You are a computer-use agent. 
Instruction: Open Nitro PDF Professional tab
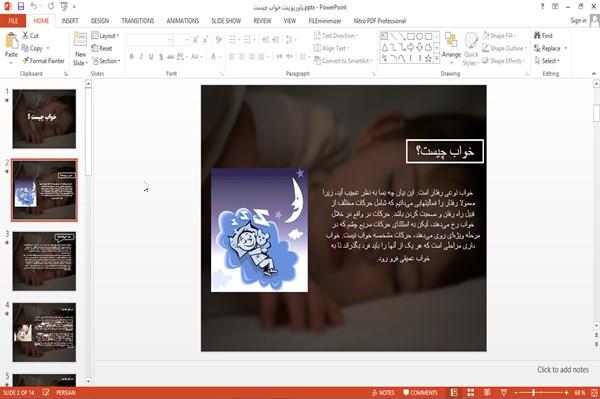point(380,21)
